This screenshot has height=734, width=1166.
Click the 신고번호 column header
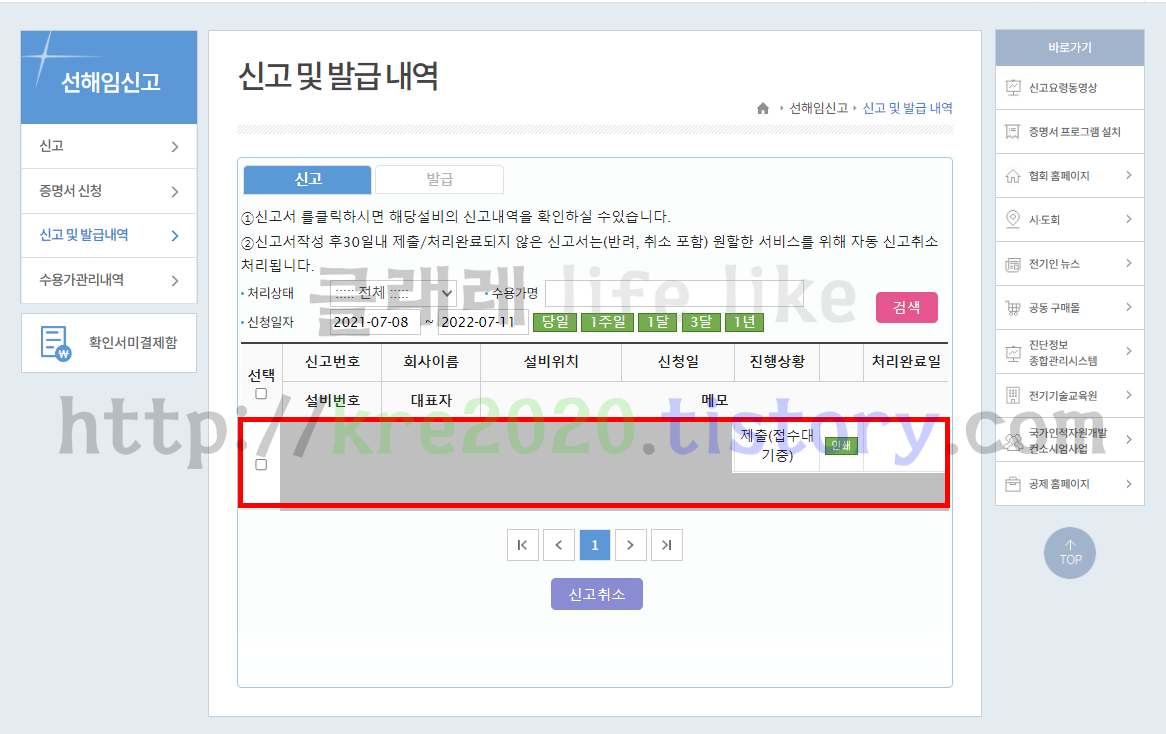[x=332, y=362]
